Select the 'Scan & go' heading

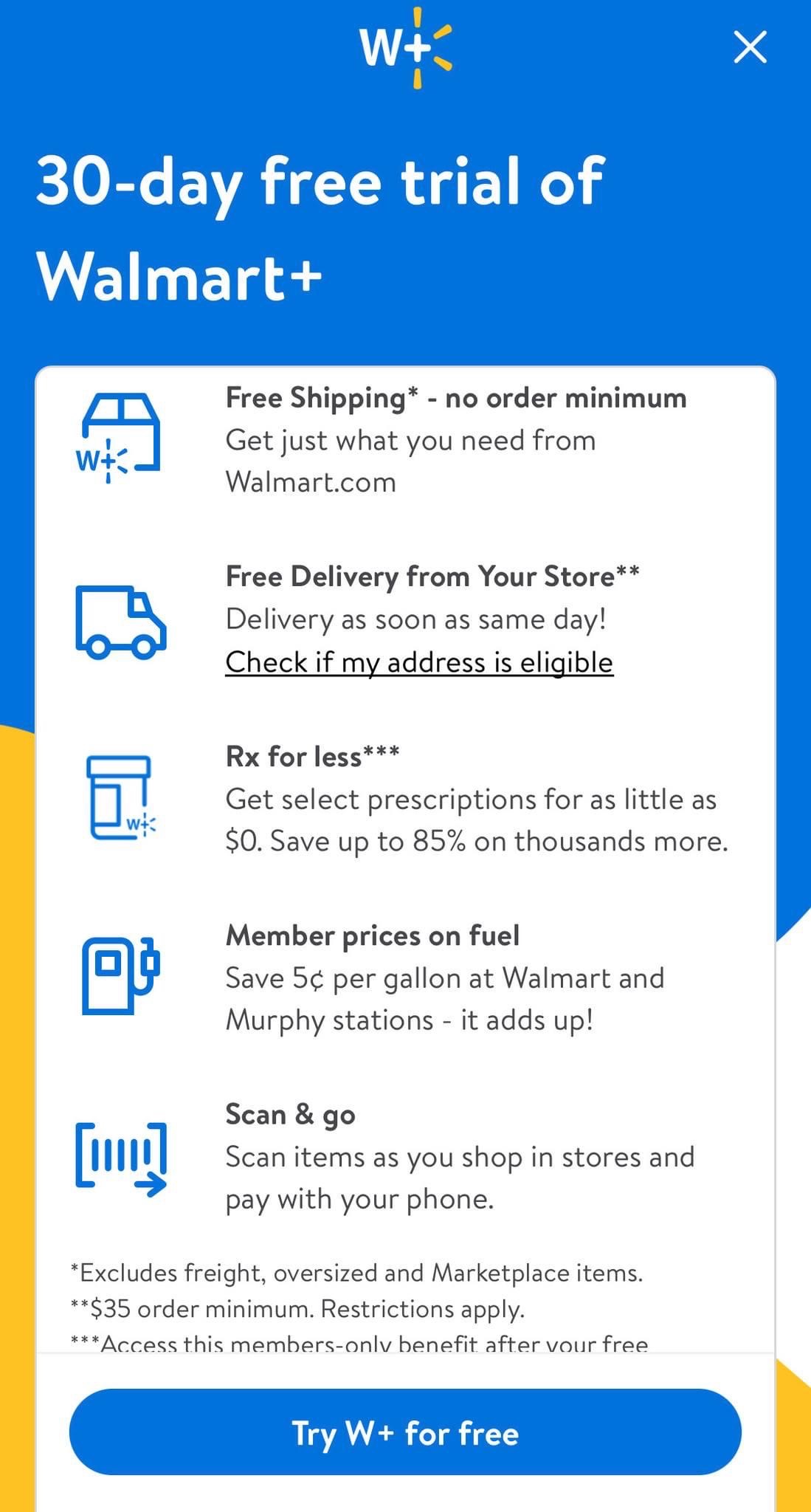290,1114
